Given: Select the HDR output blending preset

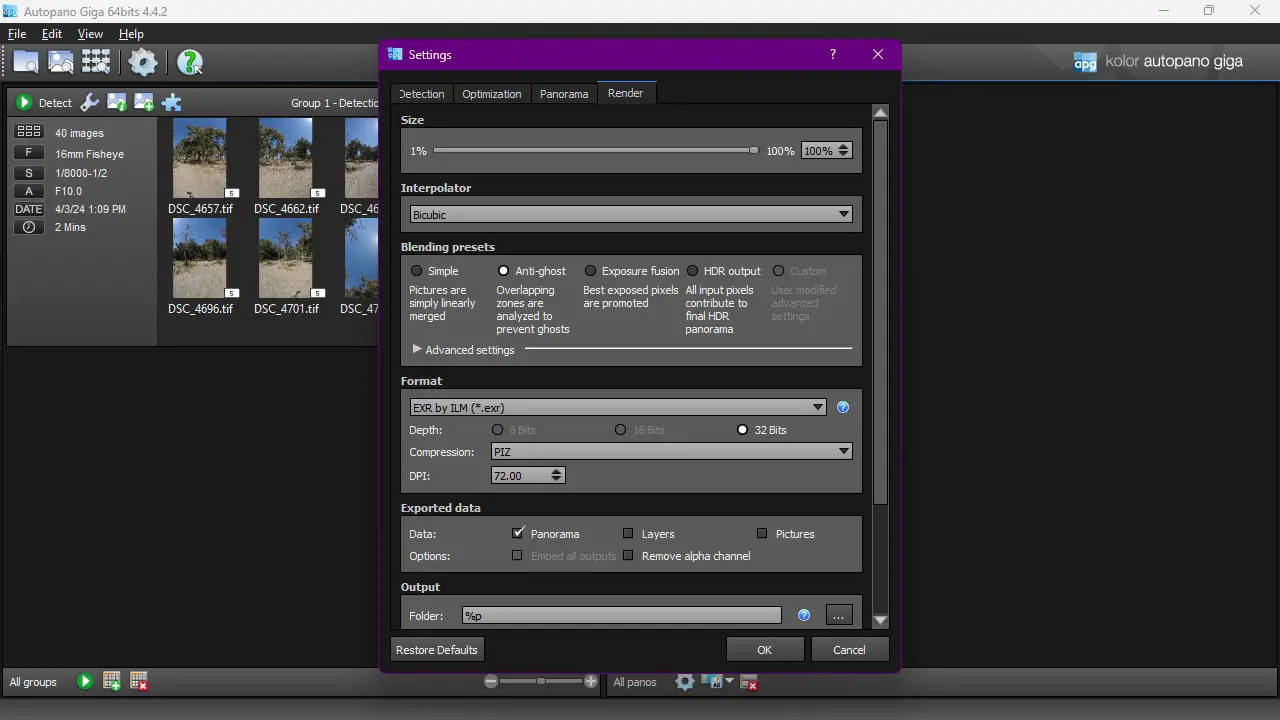Looking at the screenshot, I should [x=692, y=271].
